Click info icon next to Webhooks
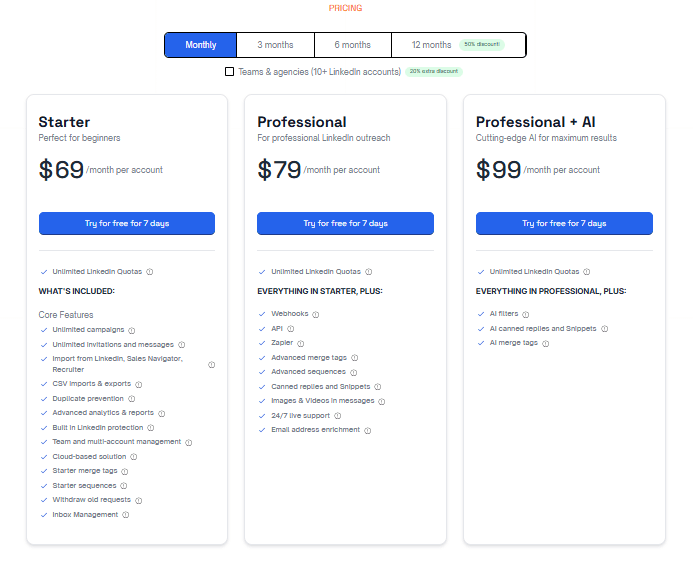 (x=316, y=314)
